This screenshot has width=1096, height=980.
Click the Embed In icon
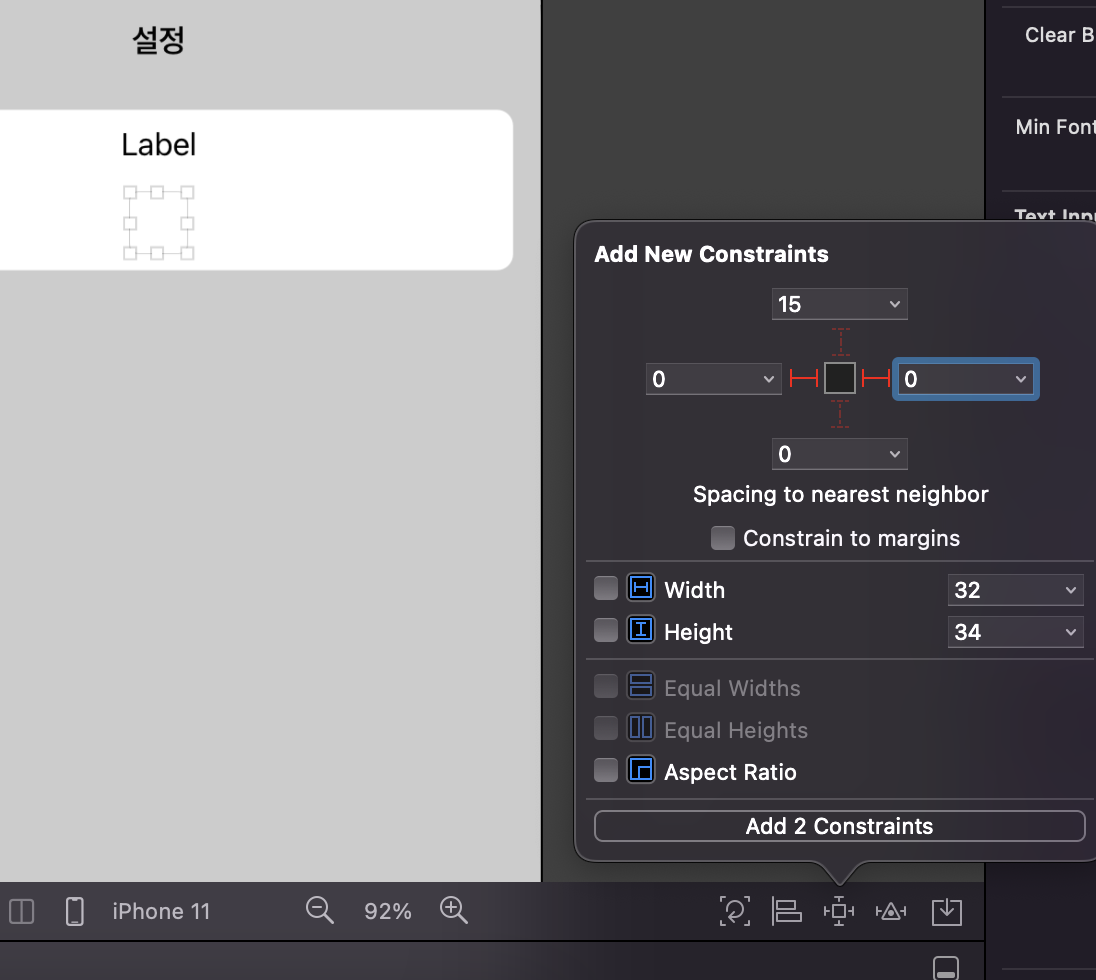(x=947, y=911)
